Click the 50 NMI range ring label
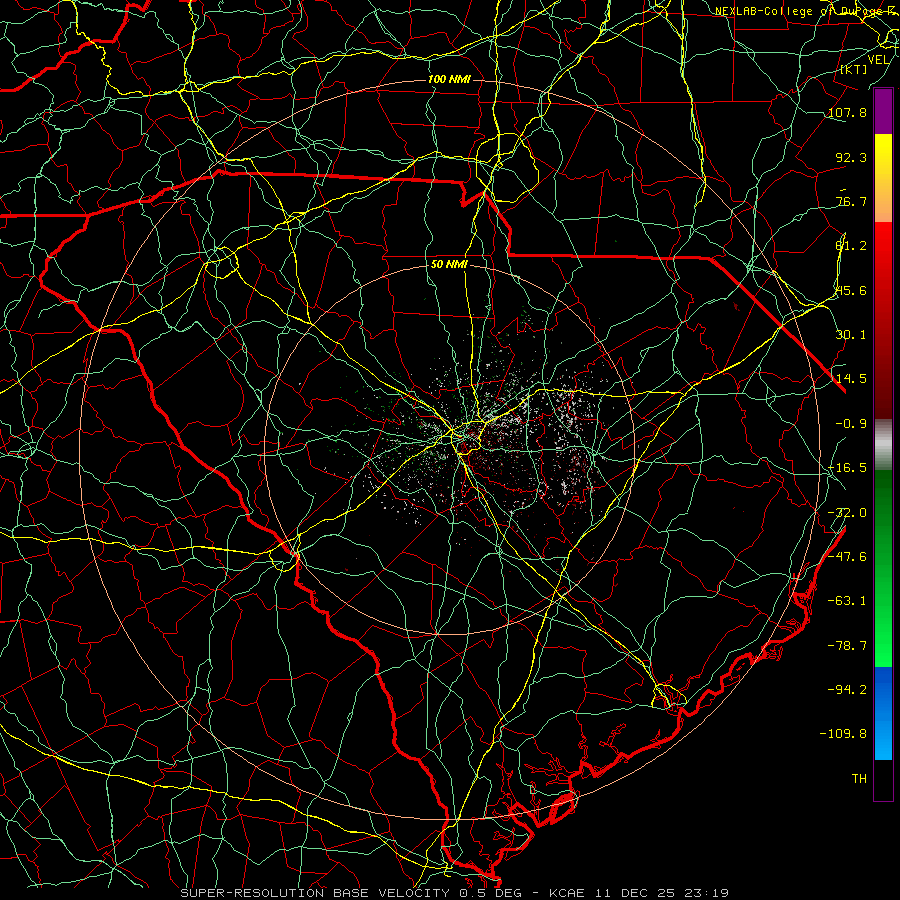 pos(449,265)
